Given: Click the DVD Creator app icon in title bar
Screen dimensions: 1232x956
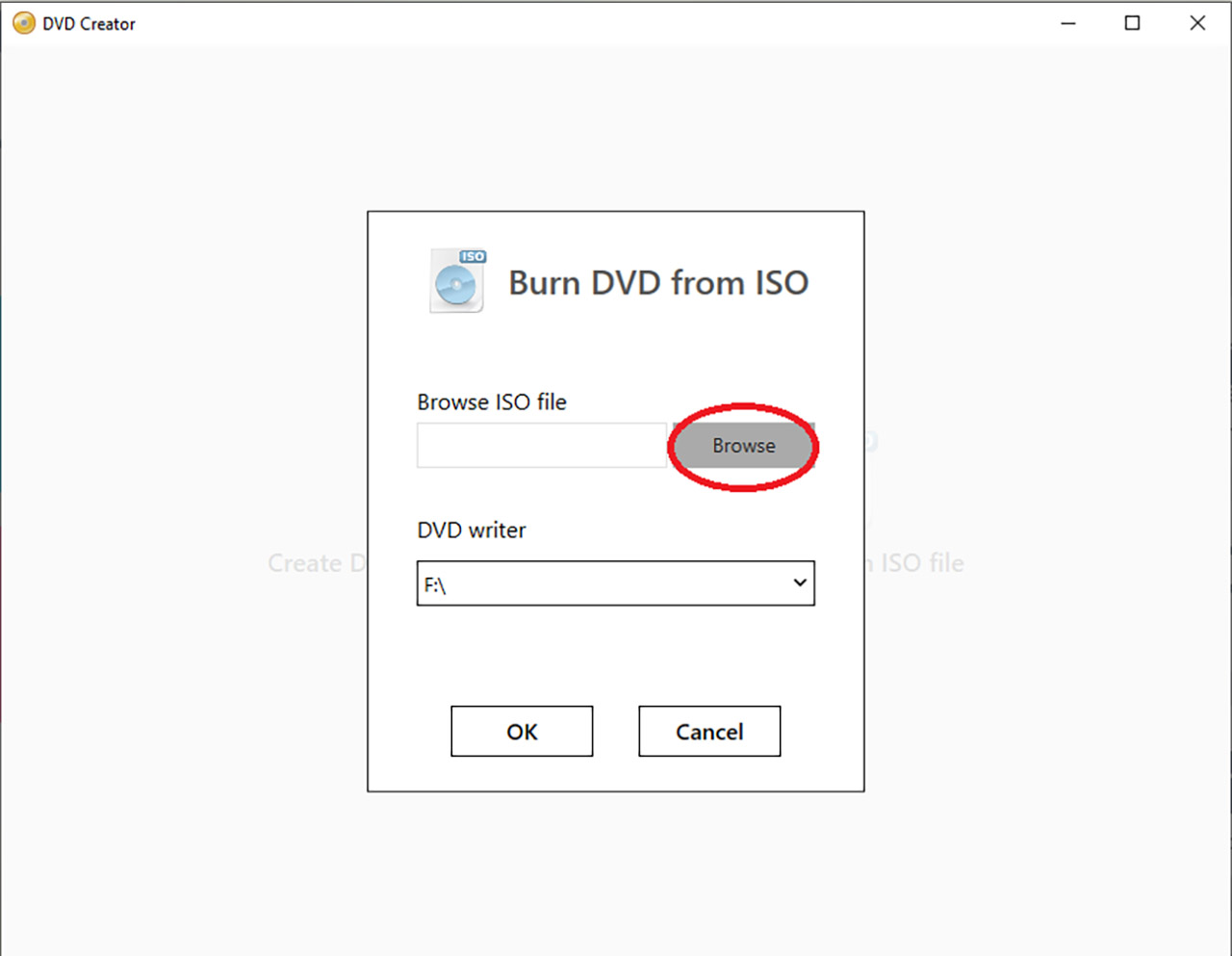Looking at the screenshot, I should 24,23.
